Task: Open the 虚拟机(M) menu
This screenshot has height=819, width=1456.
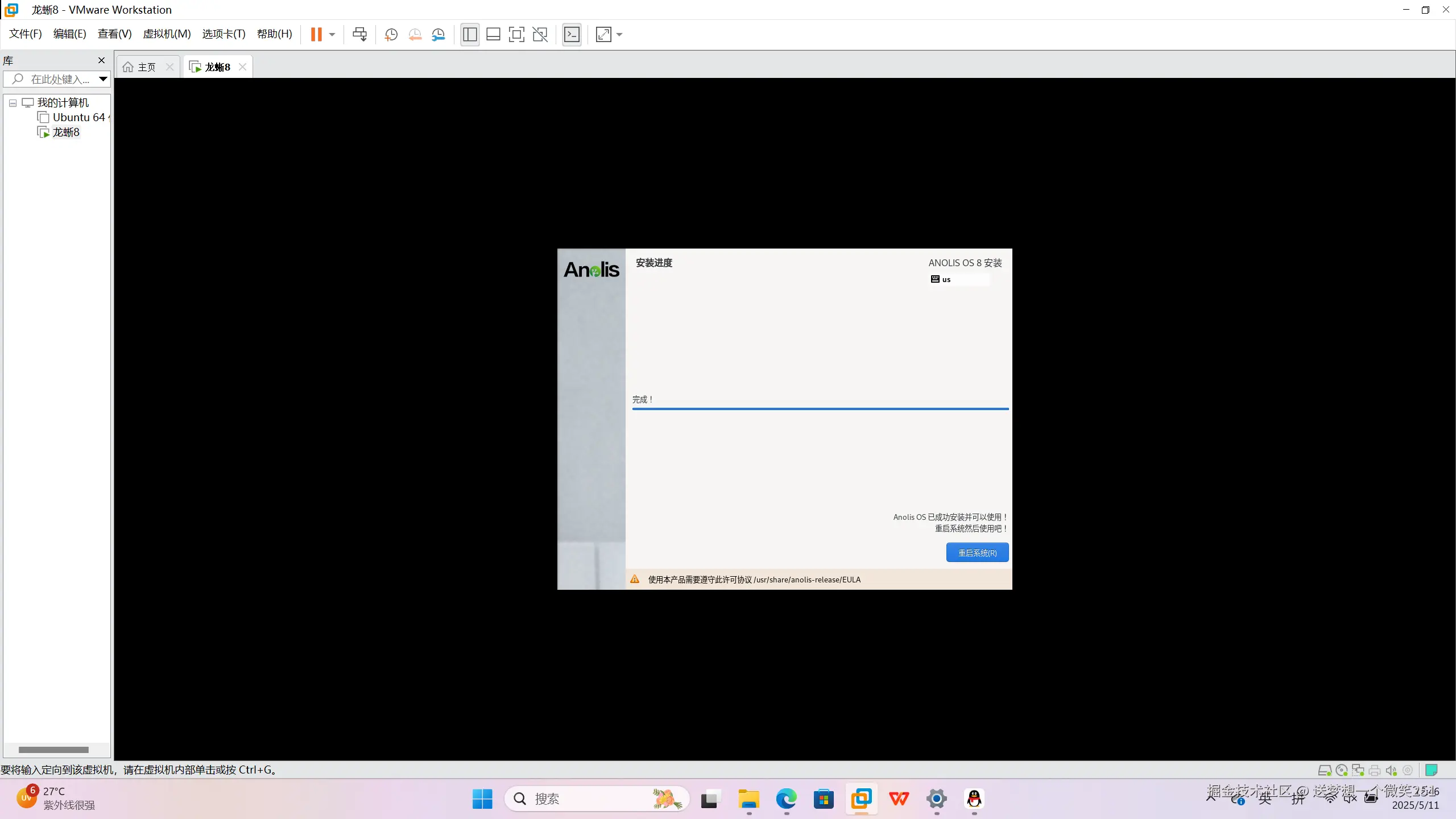Action: pyautogui.click(x=167, y=34)
